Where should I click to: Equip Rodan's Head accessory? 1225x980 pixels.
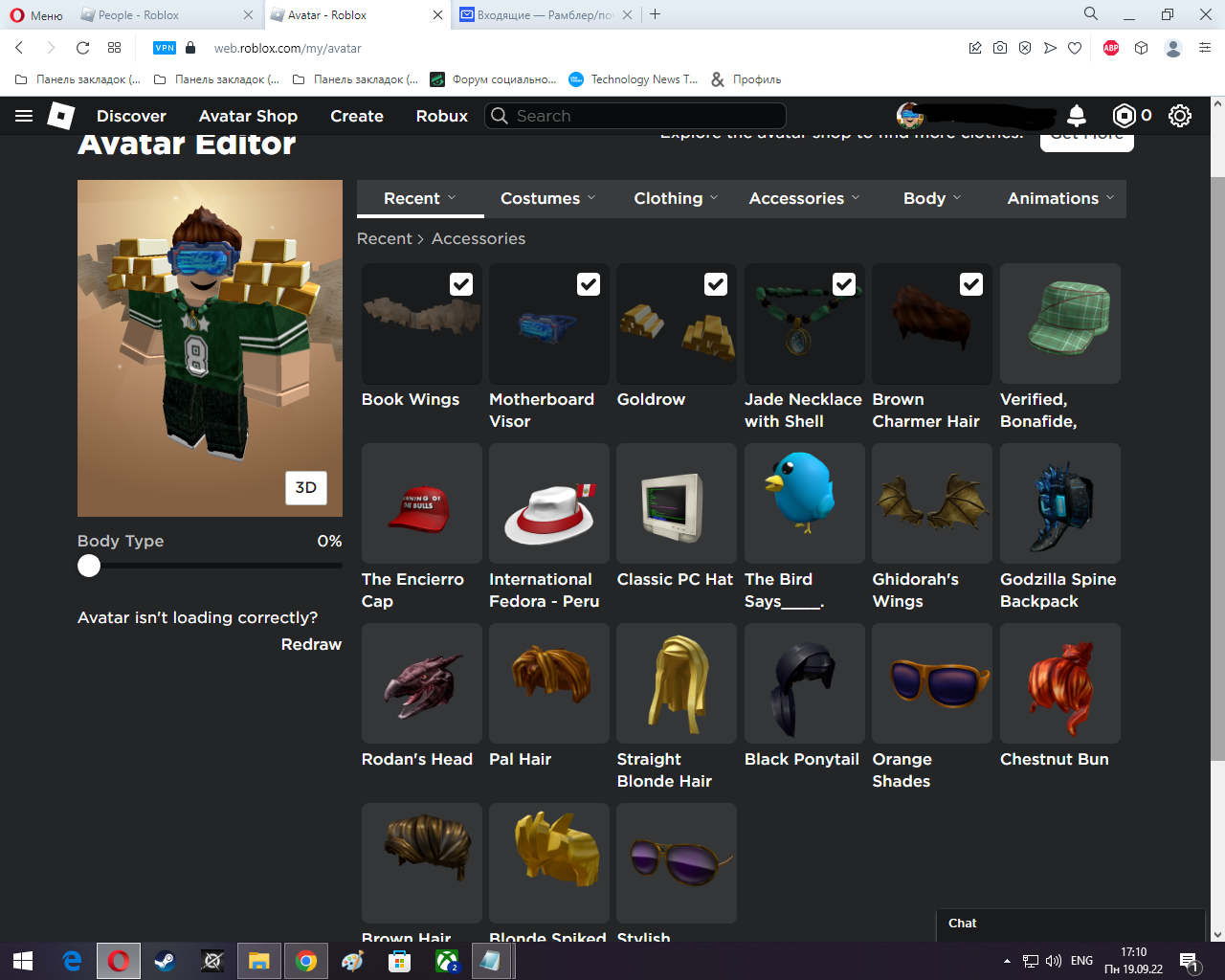click(422, 683)
